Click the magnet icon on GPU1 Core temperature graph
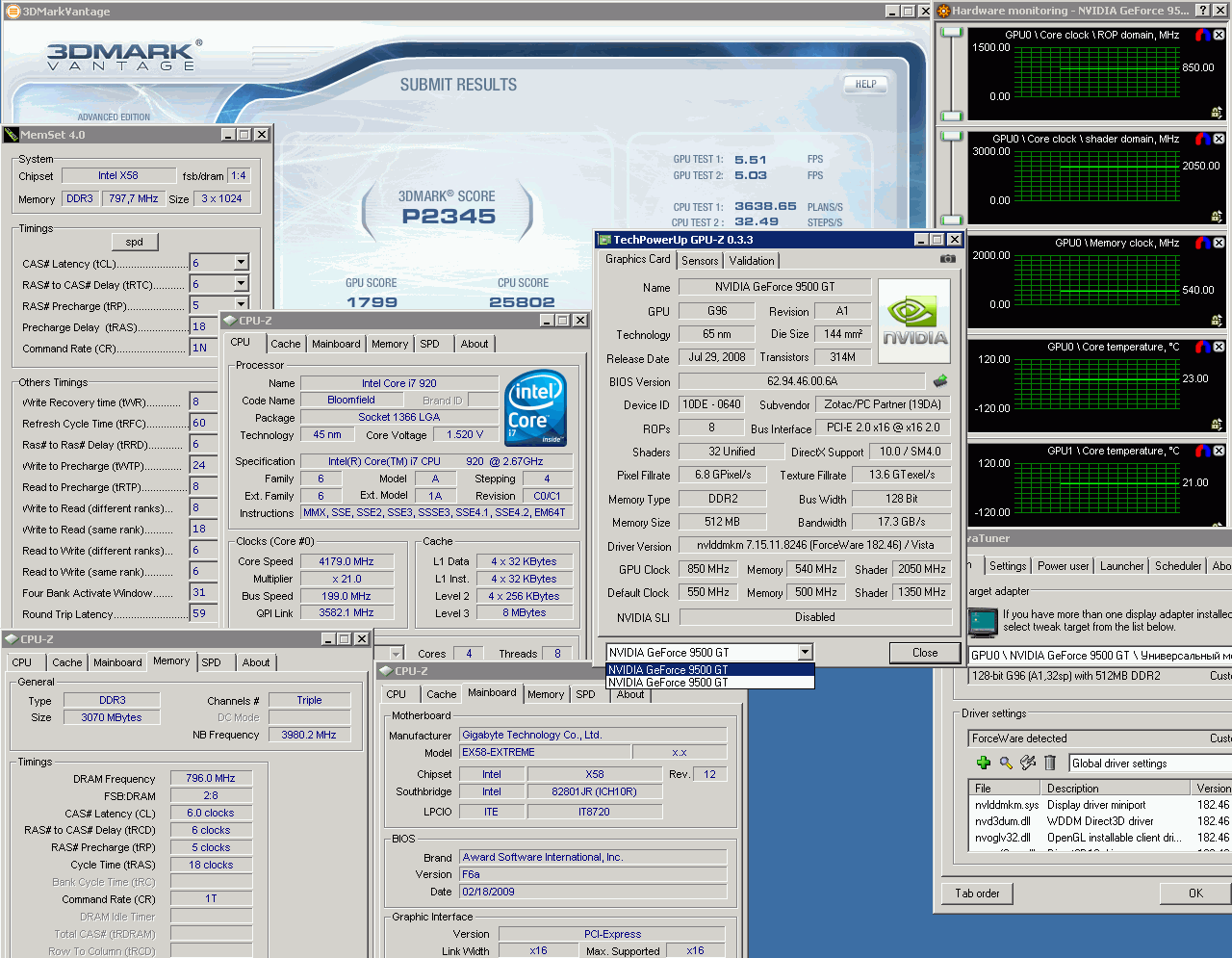The height and width of the screenshot is (958, 1232). (x=1202, y=451)
